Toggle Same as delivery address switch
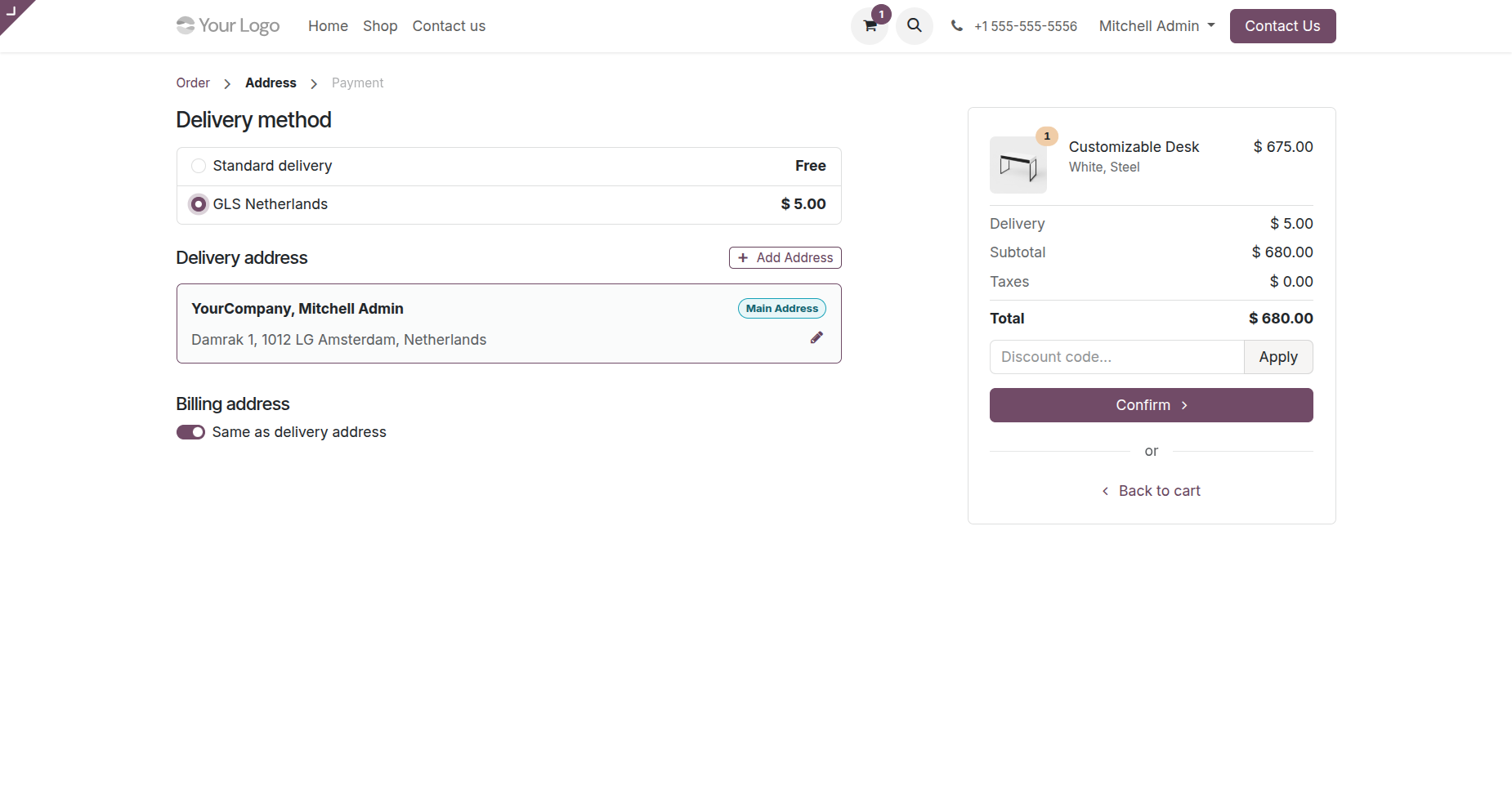This screenshot has height=794, width=1512. pyautogui.click(x=191, y=432)
